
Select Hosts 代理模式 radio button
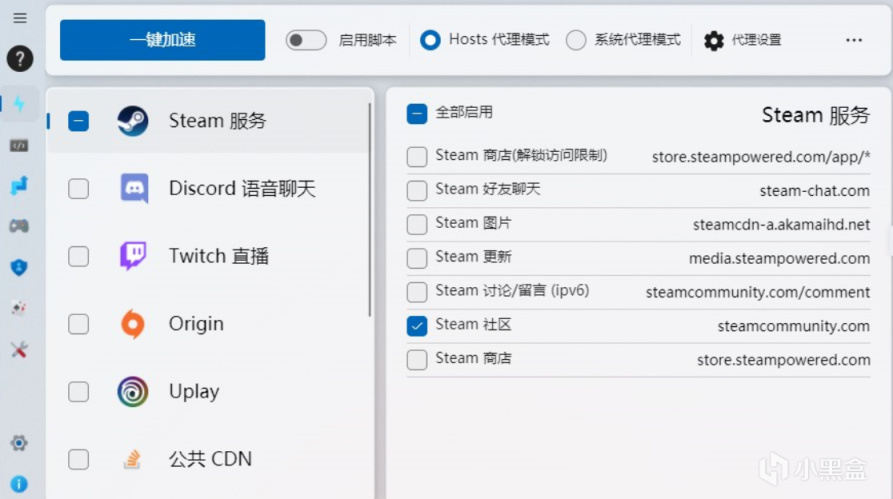click(x=430, y=40)
